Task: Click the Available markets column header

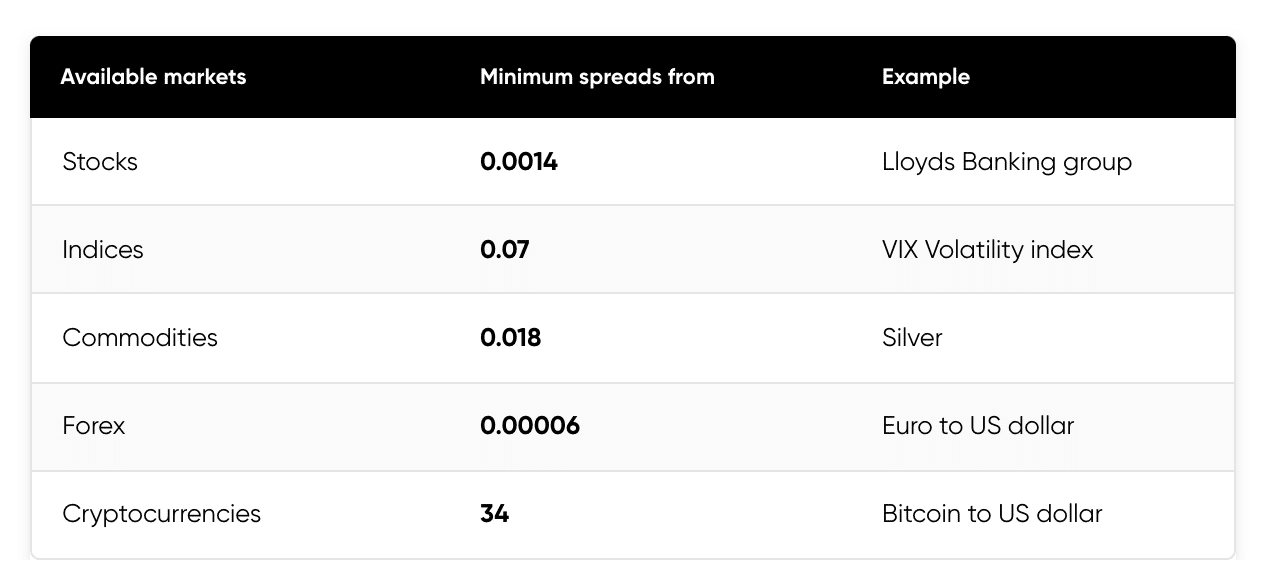Action: [x=153, y=77]
